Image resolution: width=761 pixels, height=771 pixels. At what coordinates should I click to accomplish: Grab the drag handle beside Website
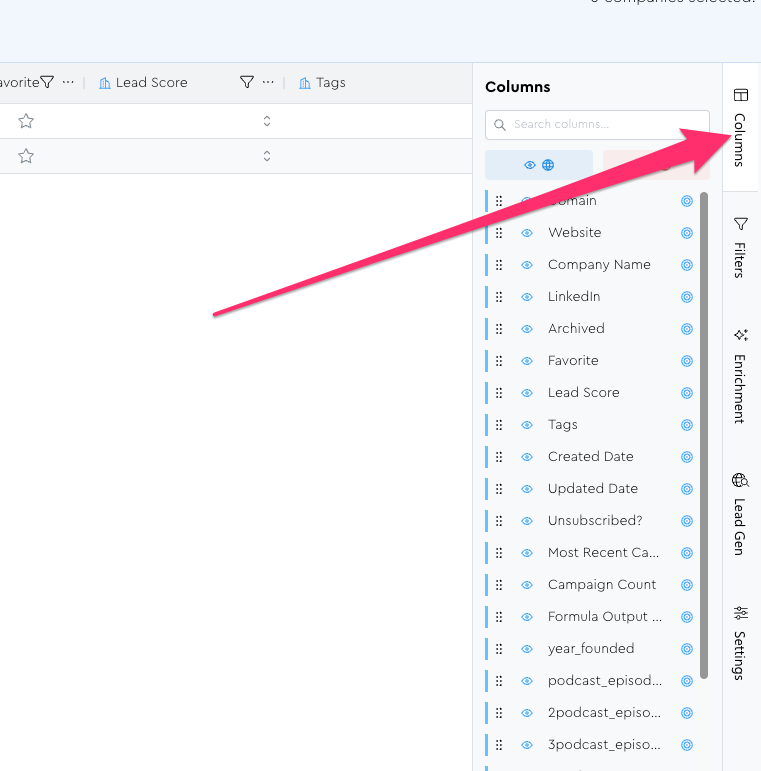tap(499, 233)
